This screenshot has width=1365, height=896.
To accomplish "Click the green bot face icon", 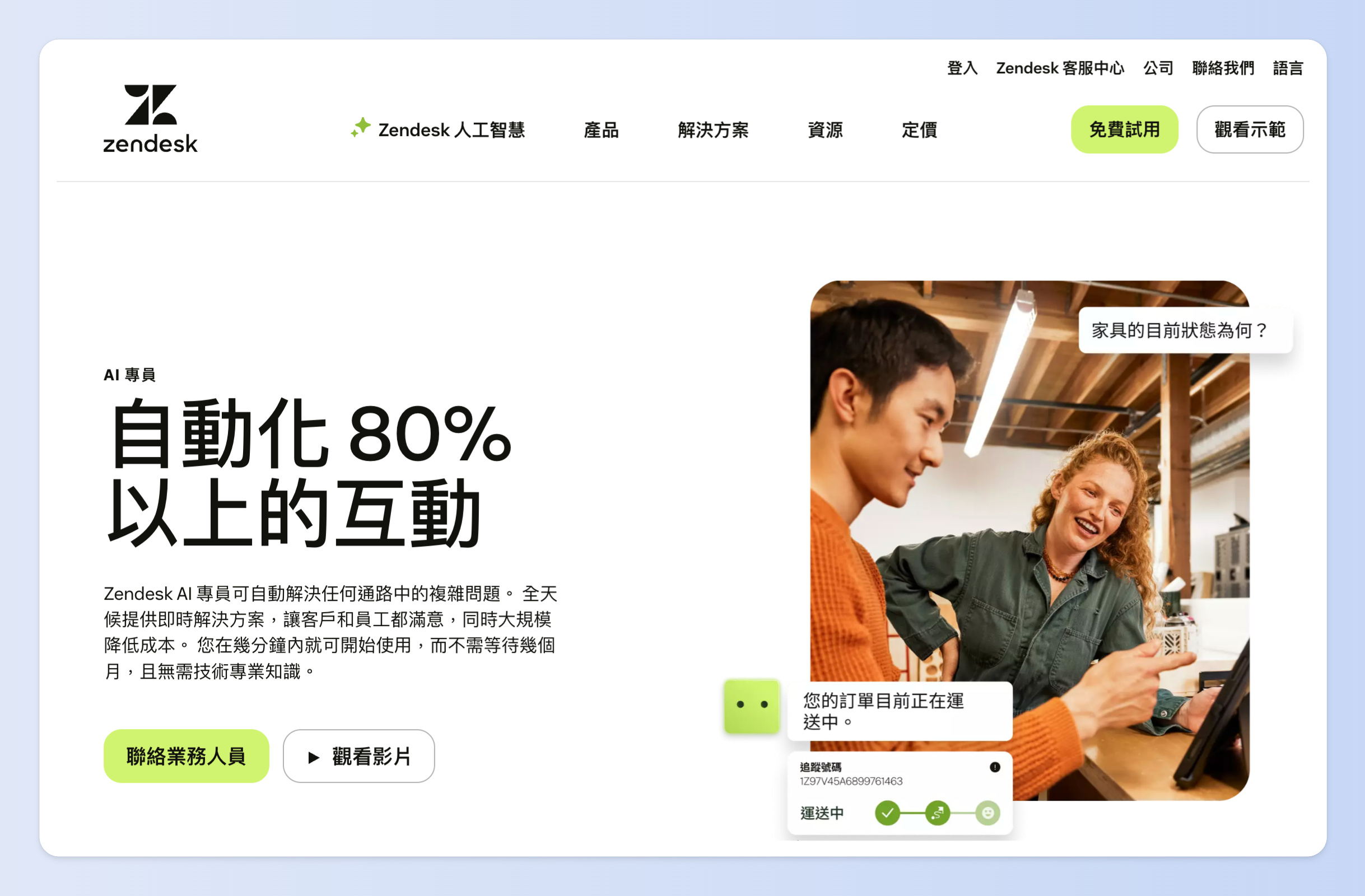I will [752, 706].
